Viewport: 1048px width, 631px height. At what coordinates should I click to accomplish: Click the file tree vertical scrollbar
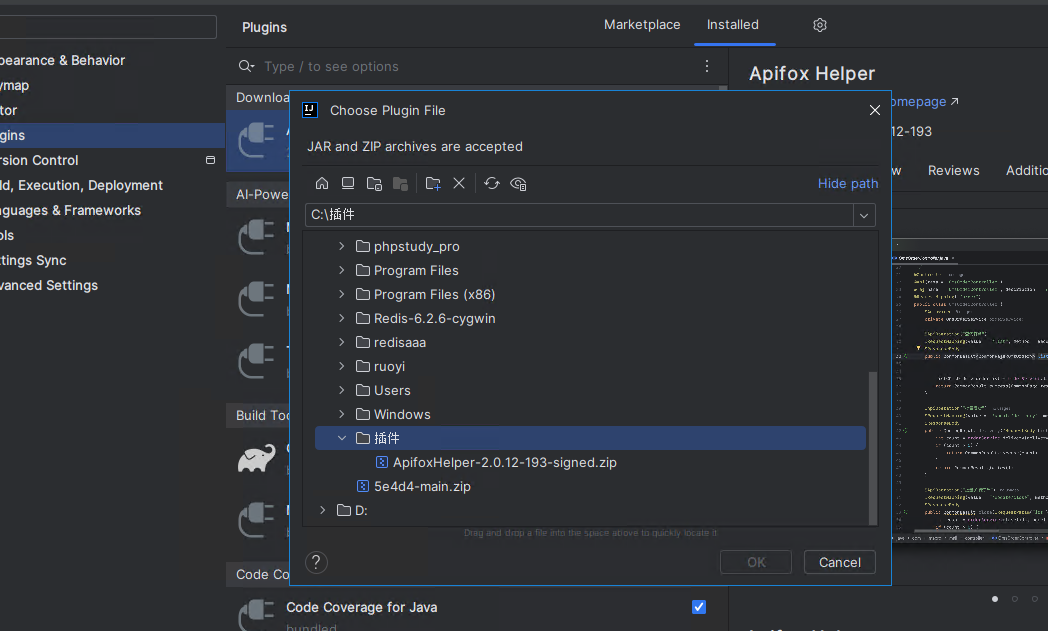(872, 448)
